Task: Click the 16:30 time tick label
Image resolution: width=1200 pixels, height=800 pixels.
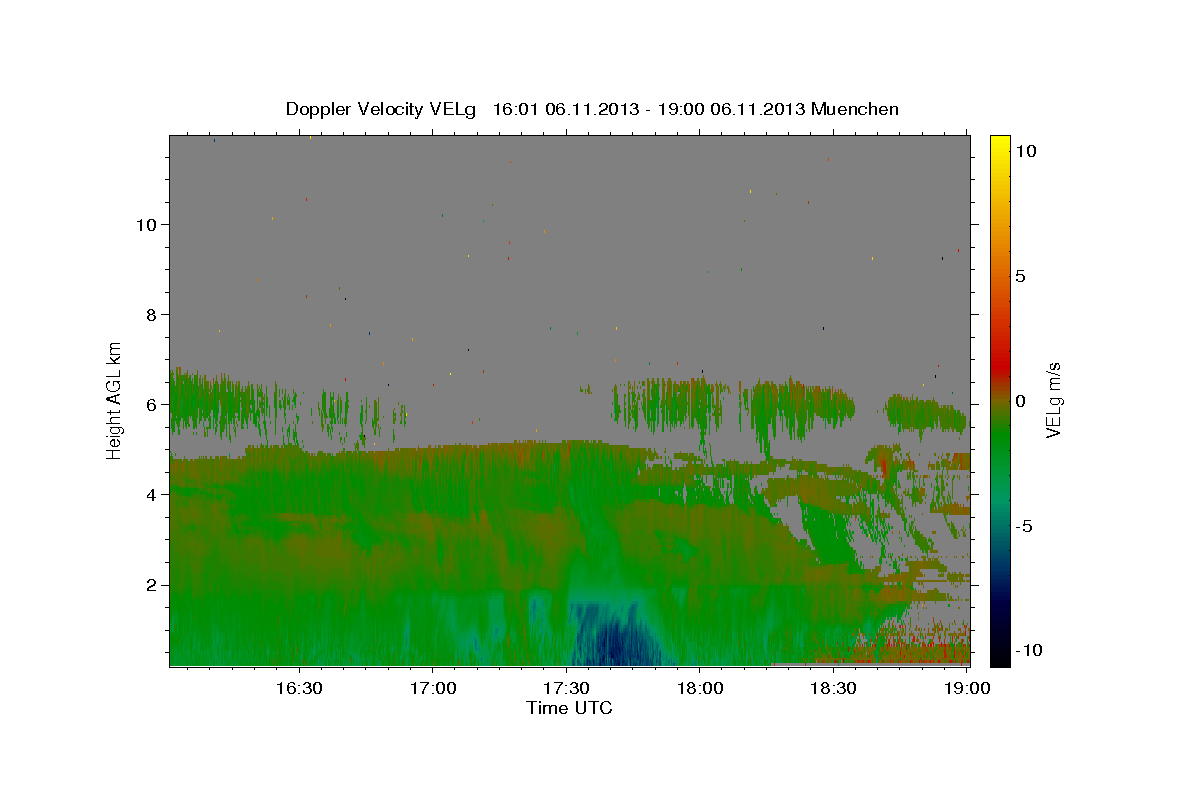Action: pyautogui.click(x=299, y=688)
